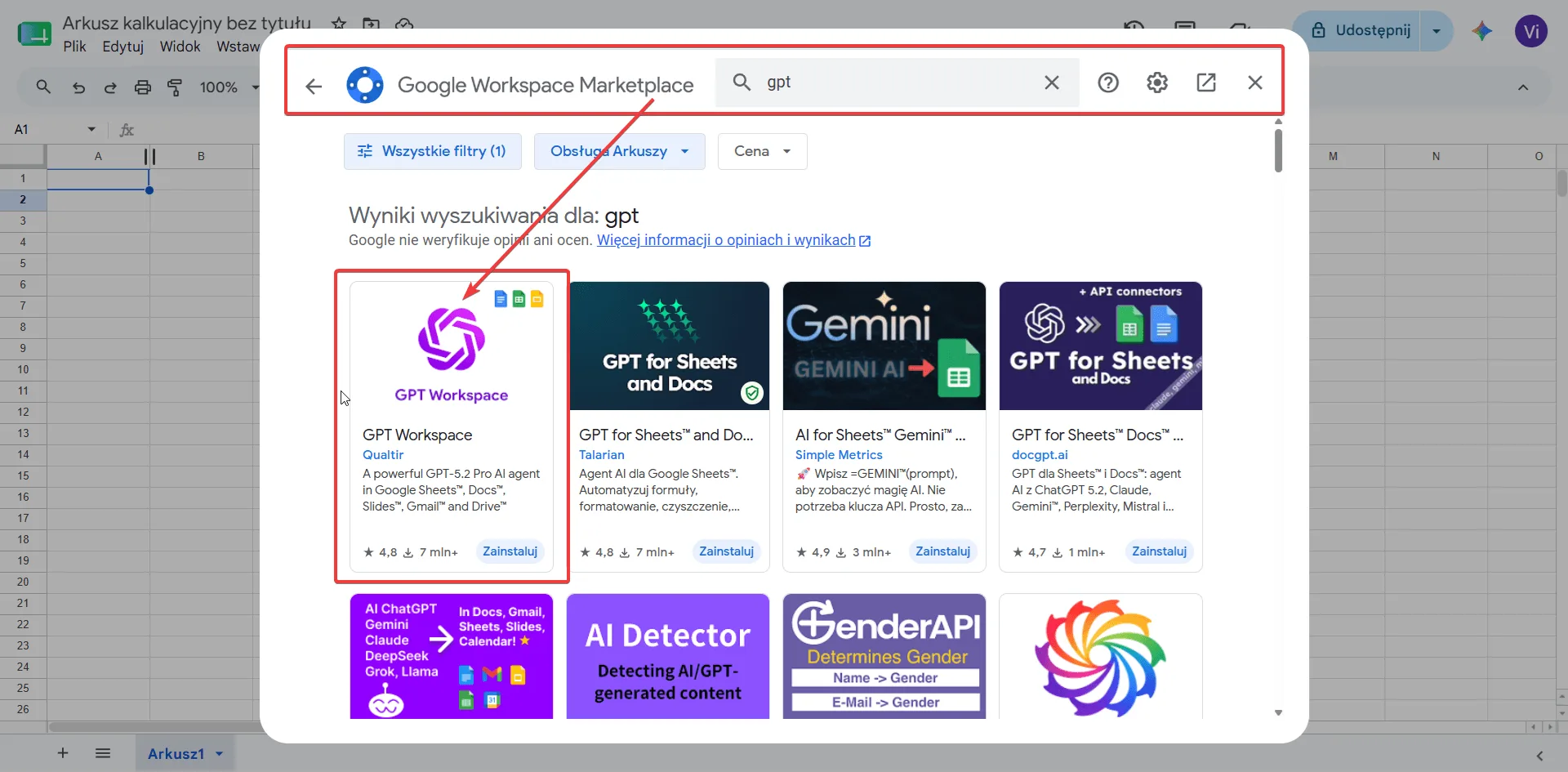Expand the Obsługa Arkuszy dropdown

620,151
